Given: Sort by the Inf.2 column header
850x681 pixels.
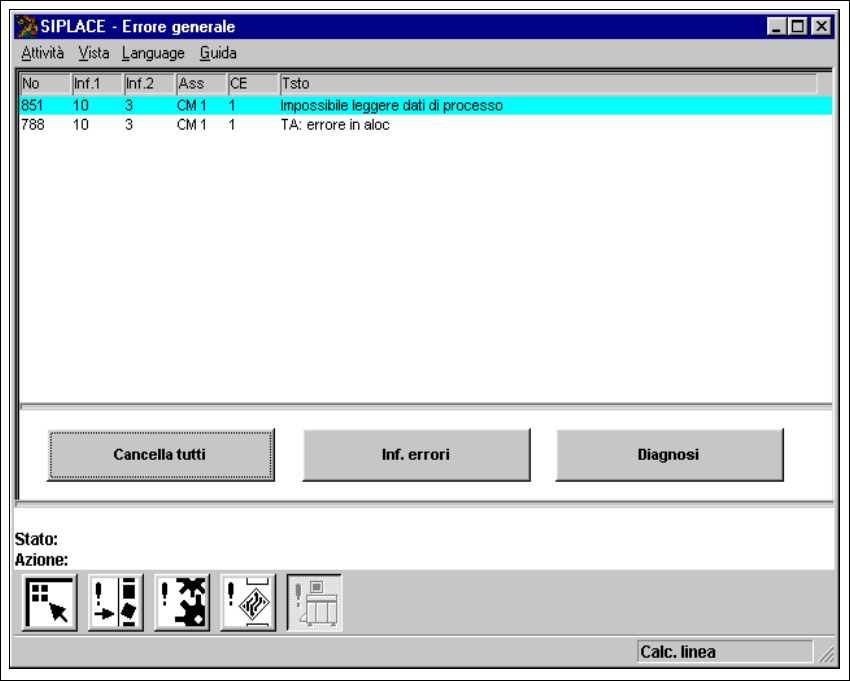Looking at the screenshot, I should pyautogui.click(x=150, y=83).
